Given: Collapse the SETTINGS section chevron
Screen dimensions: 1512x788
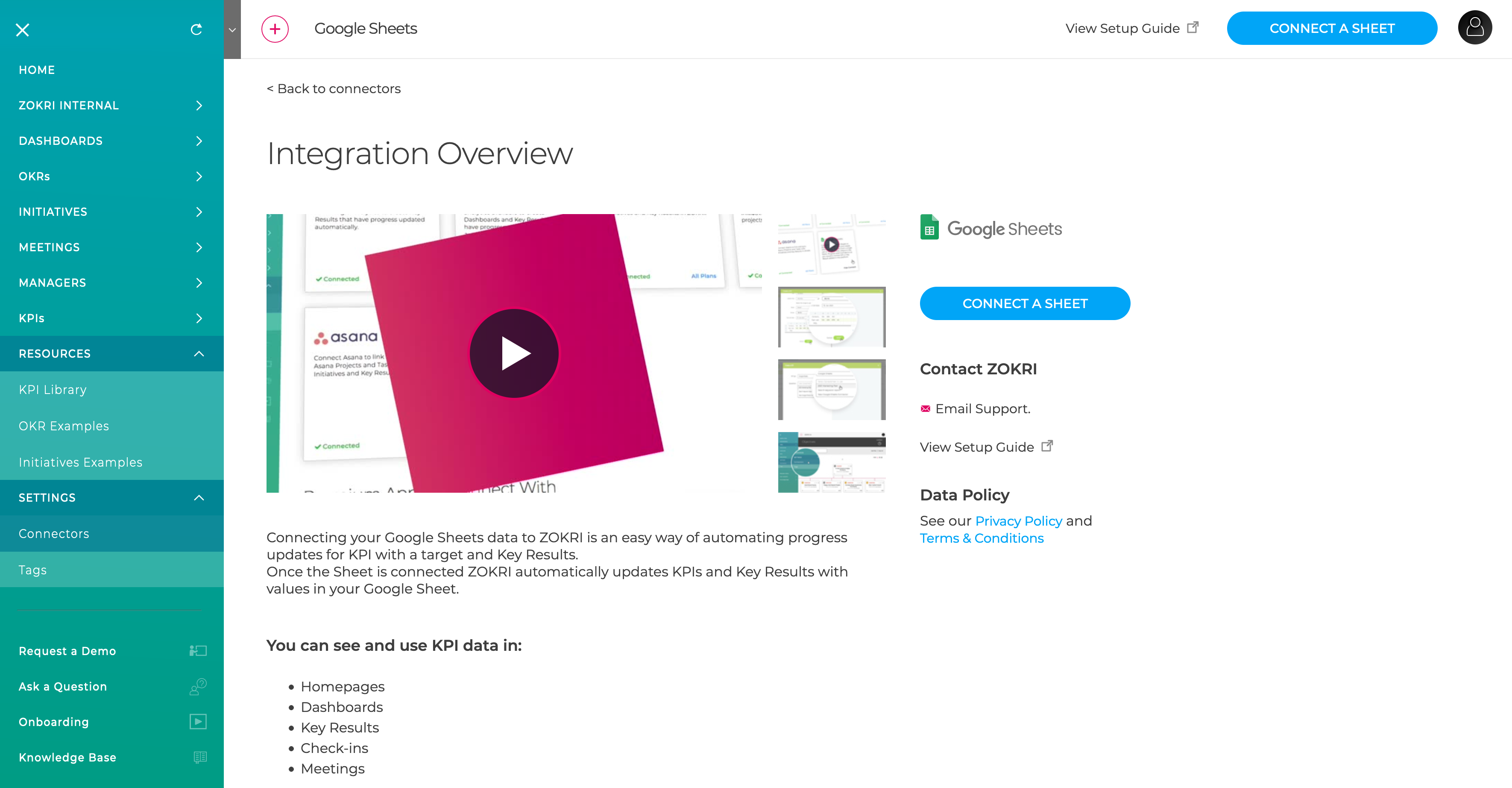Looking at the screenshot, I should [199, 498].
